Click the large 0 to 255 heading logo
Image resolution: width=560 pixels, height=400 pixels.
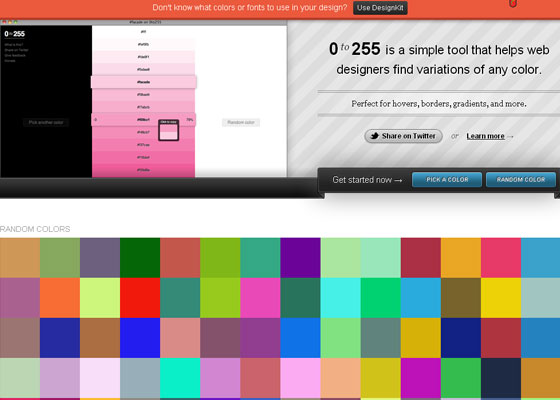[x=355, y=49]
